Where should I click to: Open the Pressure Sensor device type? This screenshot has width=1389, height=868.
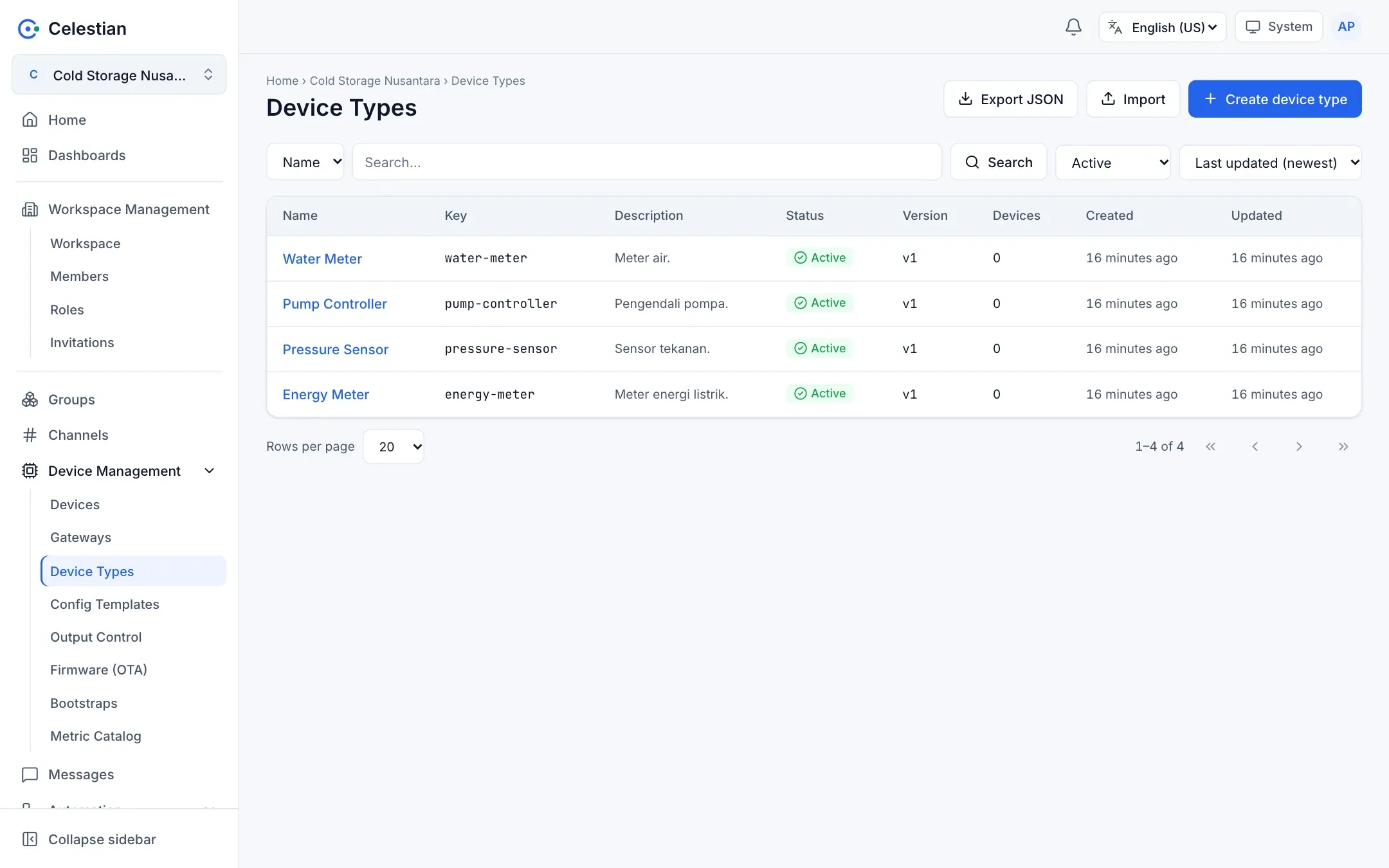[336, 349]
